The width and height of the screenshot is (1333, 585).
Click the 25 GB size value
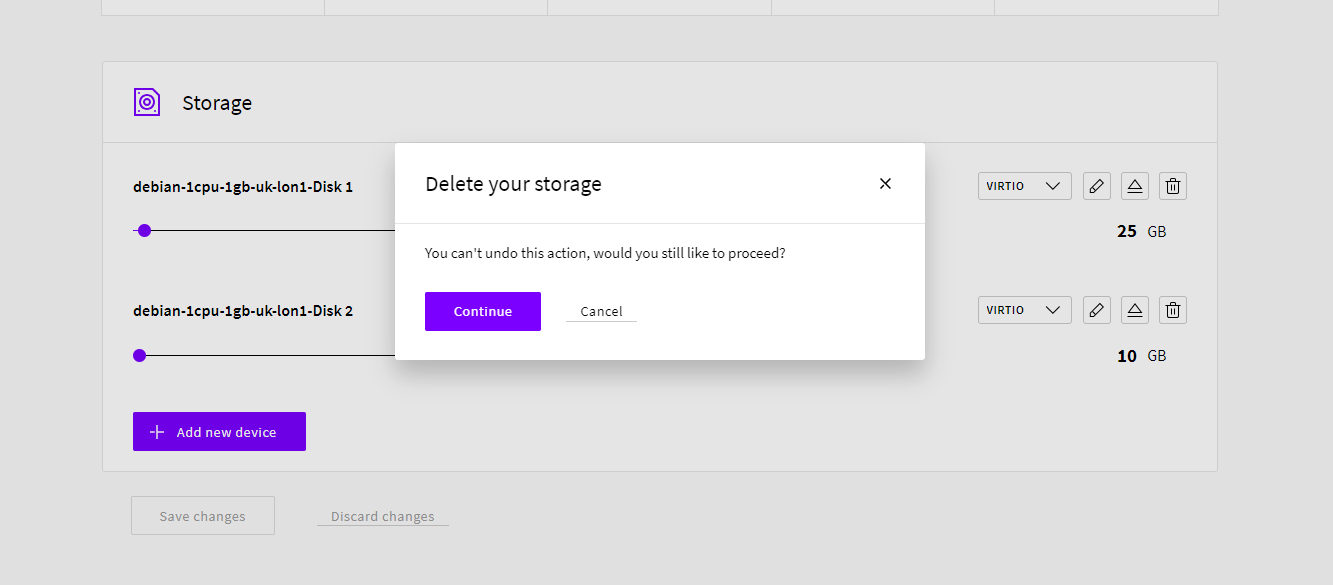[1127, 232]
